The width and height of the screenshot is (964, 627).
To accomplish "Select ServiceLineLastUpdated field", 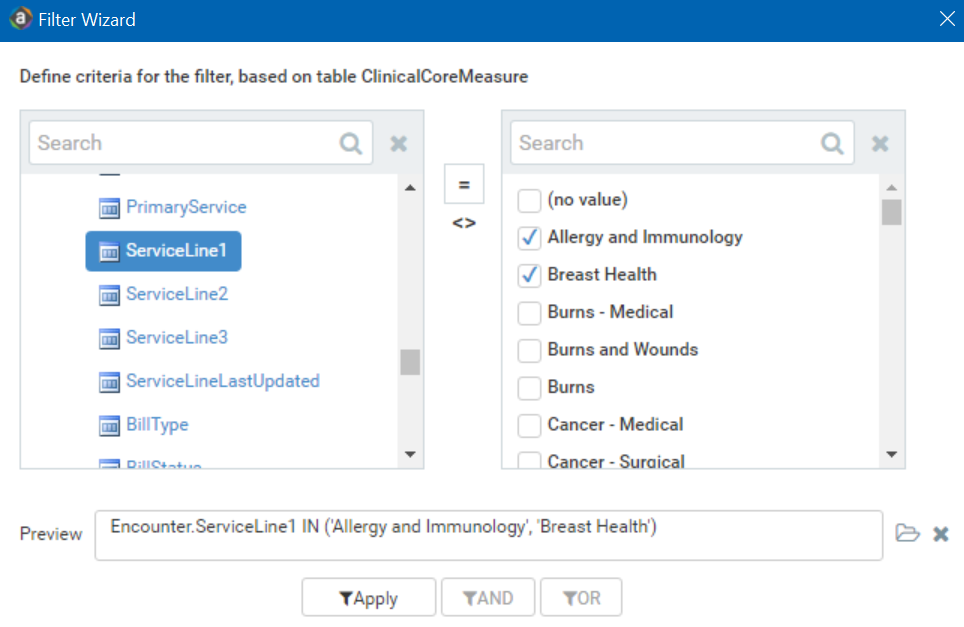I will pos(222,381).
